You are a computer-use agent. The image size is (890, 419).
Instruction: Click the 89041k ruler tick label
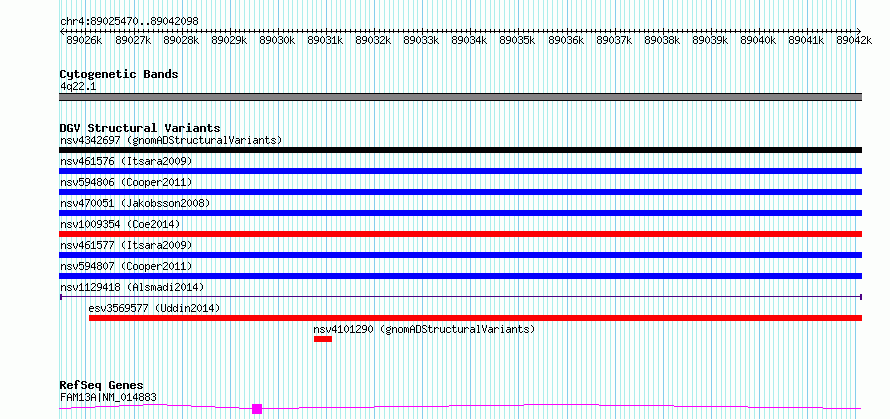pyautogui.click(x=806, y=40)
